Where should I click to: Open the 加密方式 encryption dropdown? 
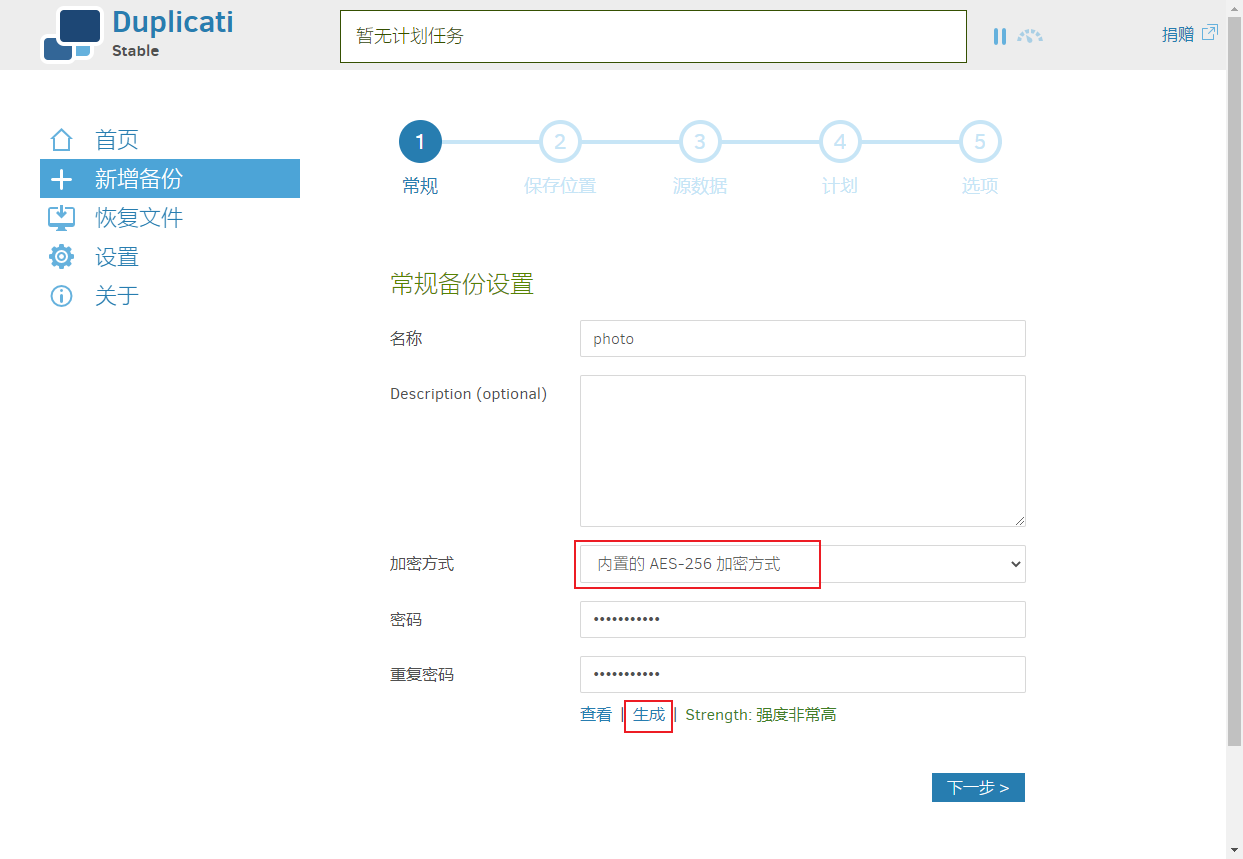pyautogui.click(x=803, y=564)
